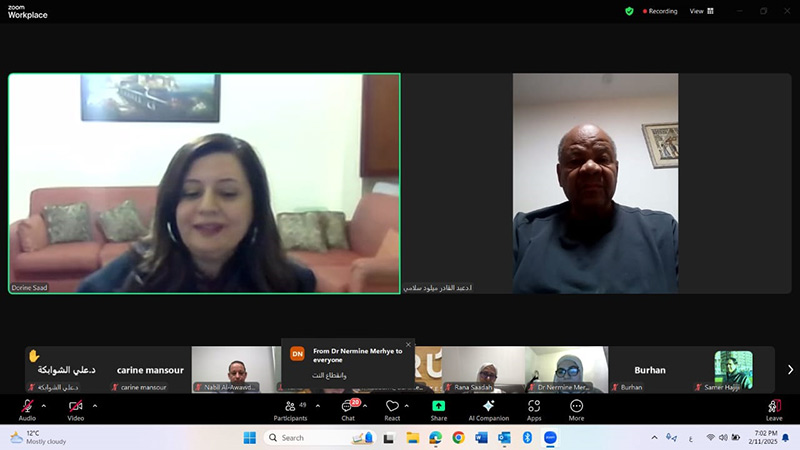Click the More options icon
This screenshot has height=450, width=800.
(x=576, y=408)
